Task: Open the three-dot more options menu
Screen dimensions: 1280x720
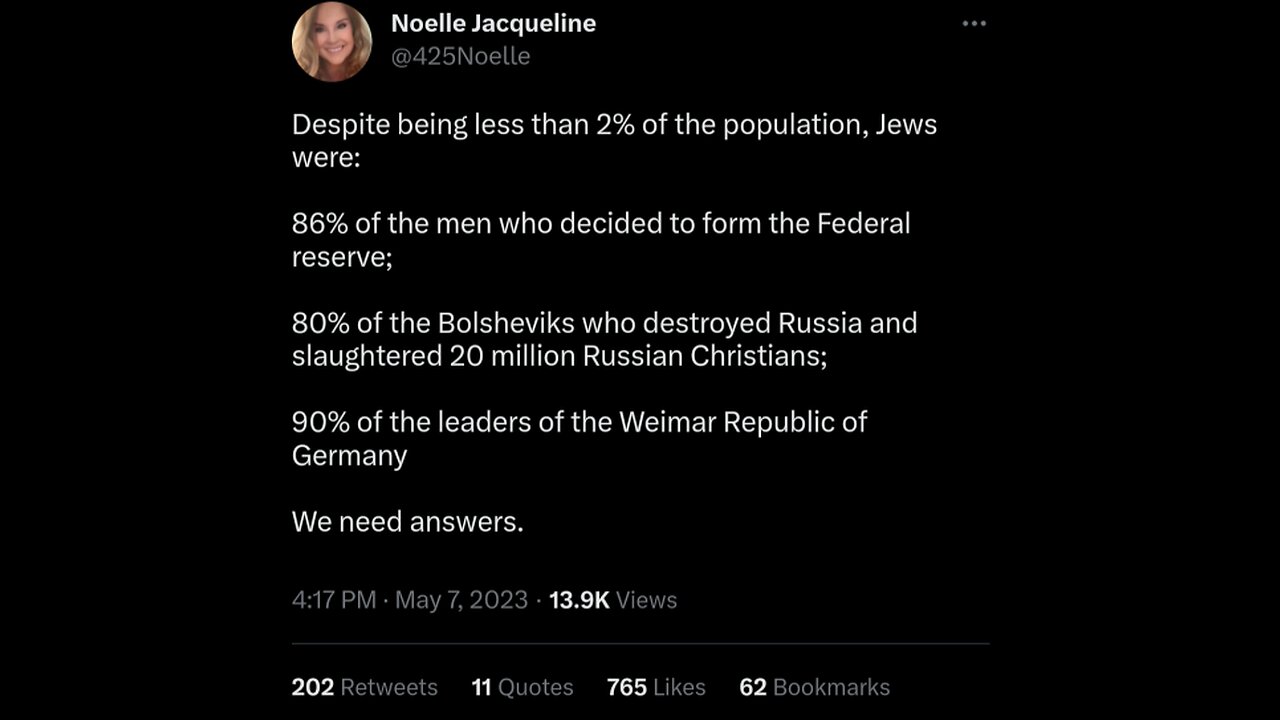Action: (x=974, y=24)
